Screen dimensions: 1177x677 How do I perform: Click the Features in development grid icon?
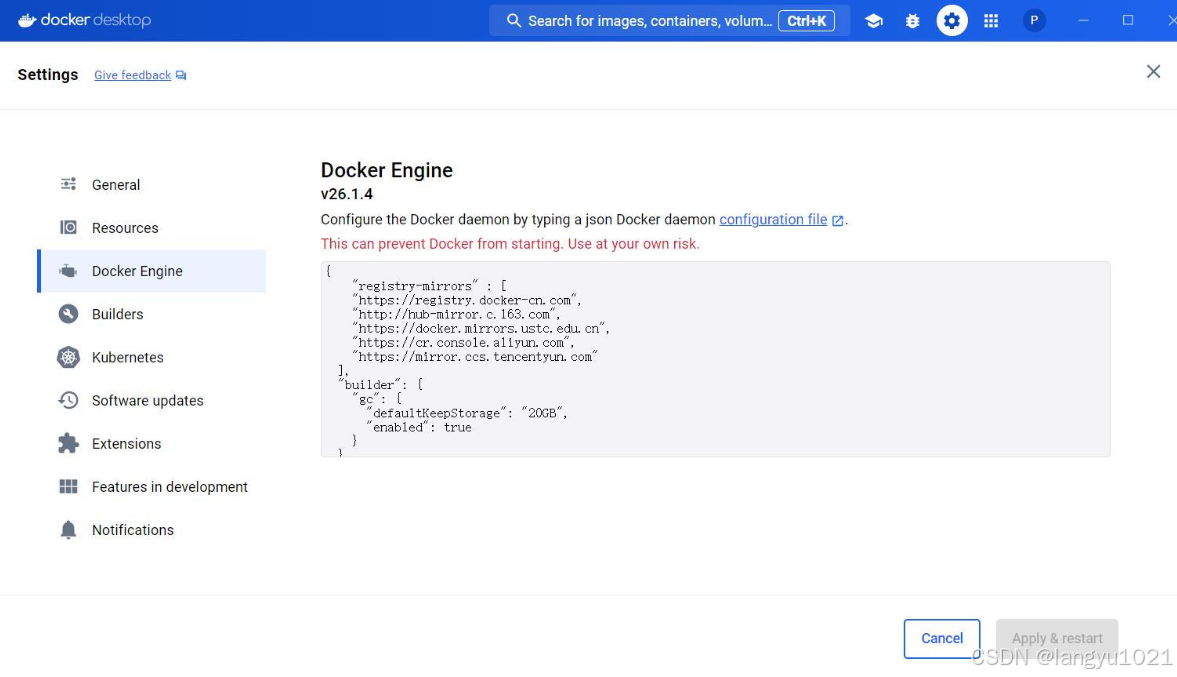[x=68, y=486]
